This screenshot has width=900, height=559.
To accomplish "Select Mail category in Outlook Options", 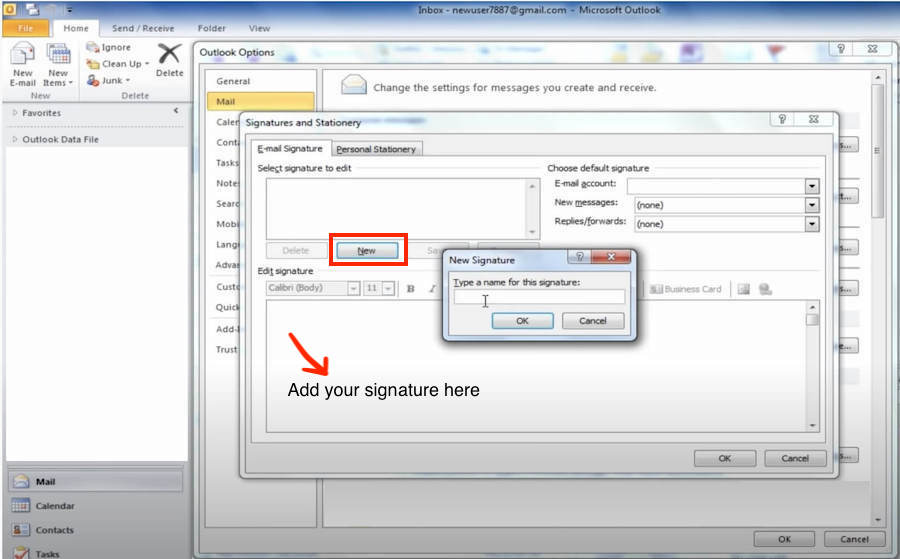I will 261,102.
